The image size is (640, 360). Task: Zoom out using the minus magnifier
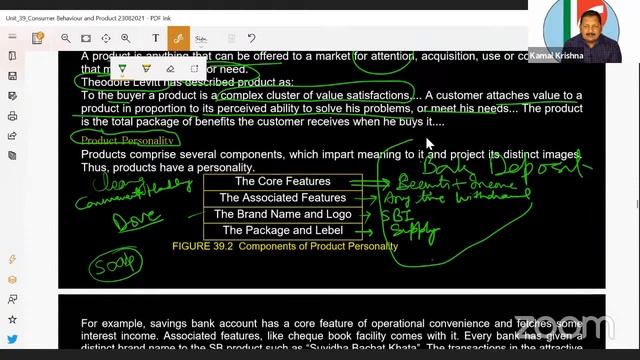pos(65,38)
